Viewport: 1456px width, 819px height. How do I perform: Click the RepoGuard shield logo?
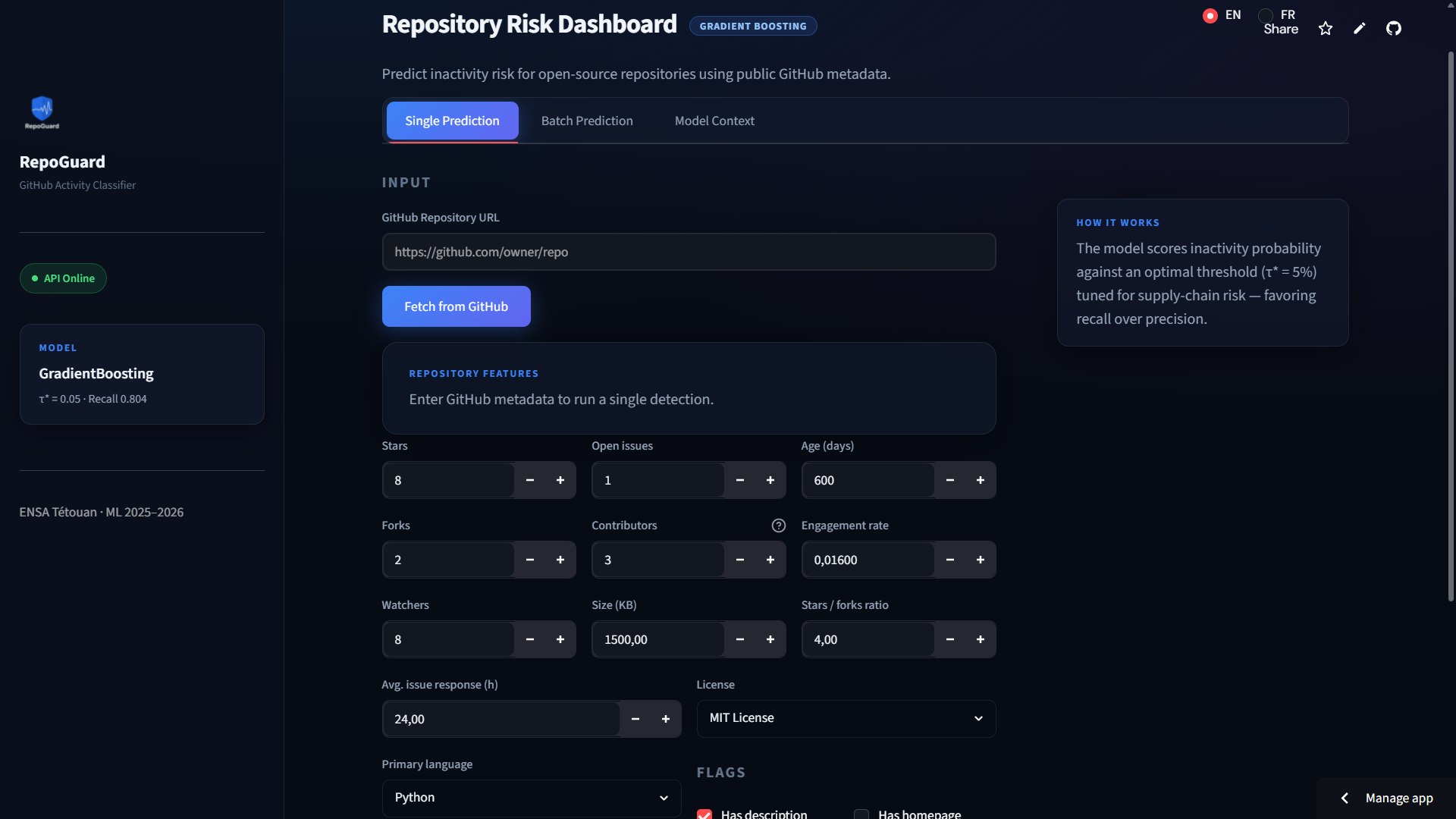(42, 112)
